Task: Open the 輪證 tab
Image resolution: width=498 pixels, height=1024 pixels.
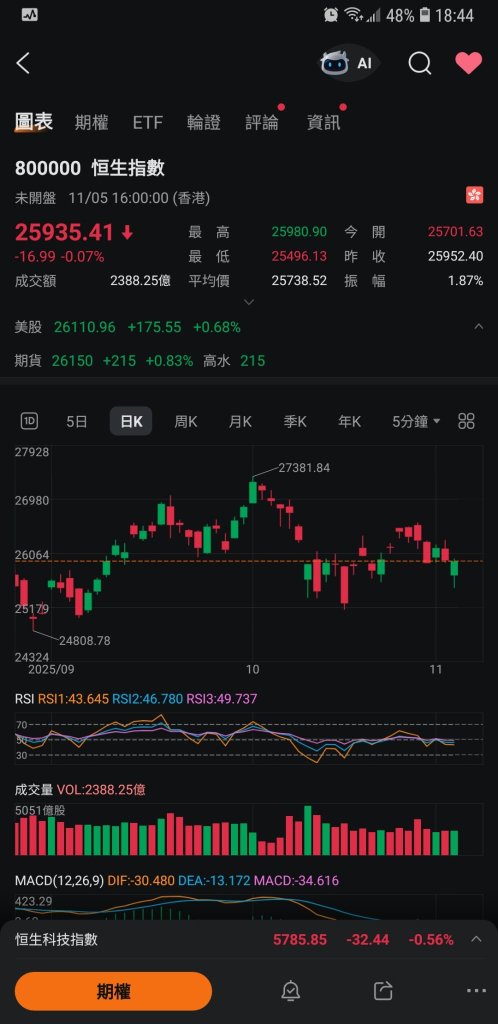Action: coord(204,122)
